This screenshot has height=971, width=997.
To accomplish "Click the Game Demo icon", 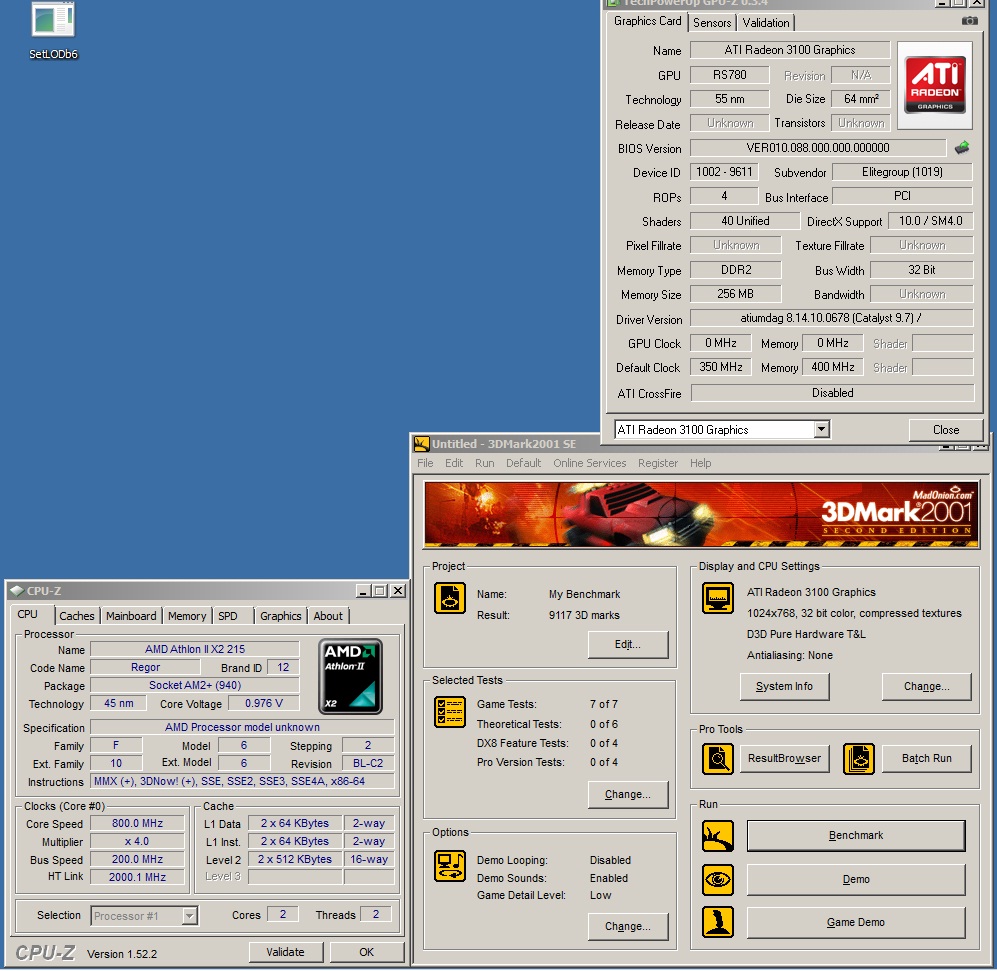I will pyautogui.click(x=718, y=922).
